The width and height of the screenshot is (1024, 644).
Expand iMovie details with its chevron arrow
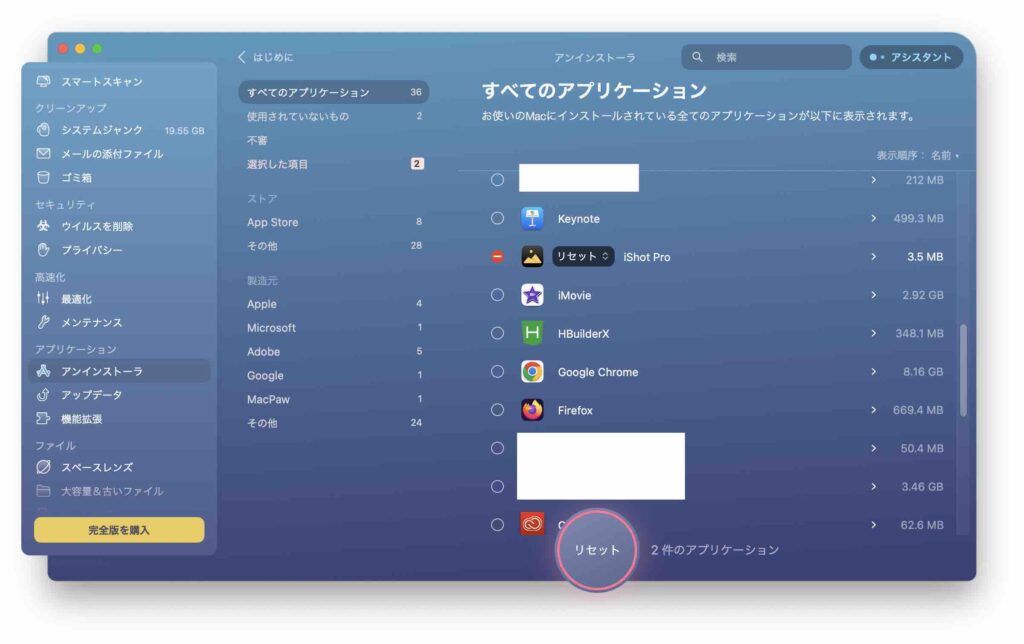click(873, 295)
